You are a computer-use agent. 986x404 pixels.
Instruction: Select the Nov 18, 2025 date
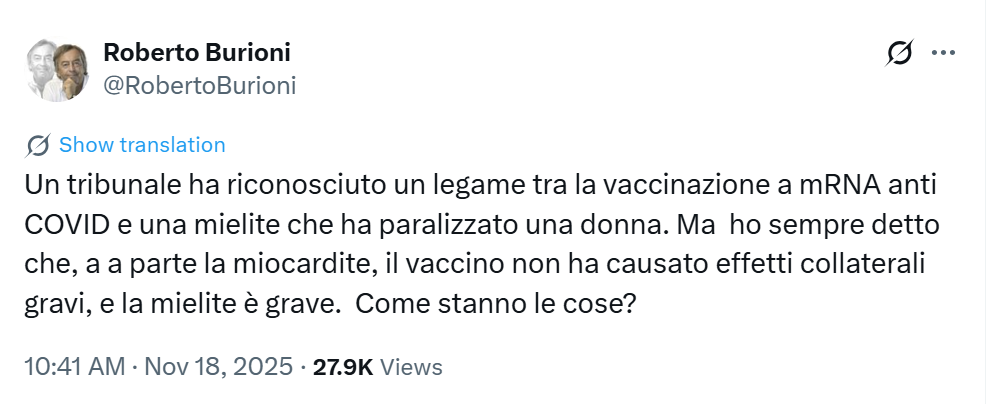219,366
